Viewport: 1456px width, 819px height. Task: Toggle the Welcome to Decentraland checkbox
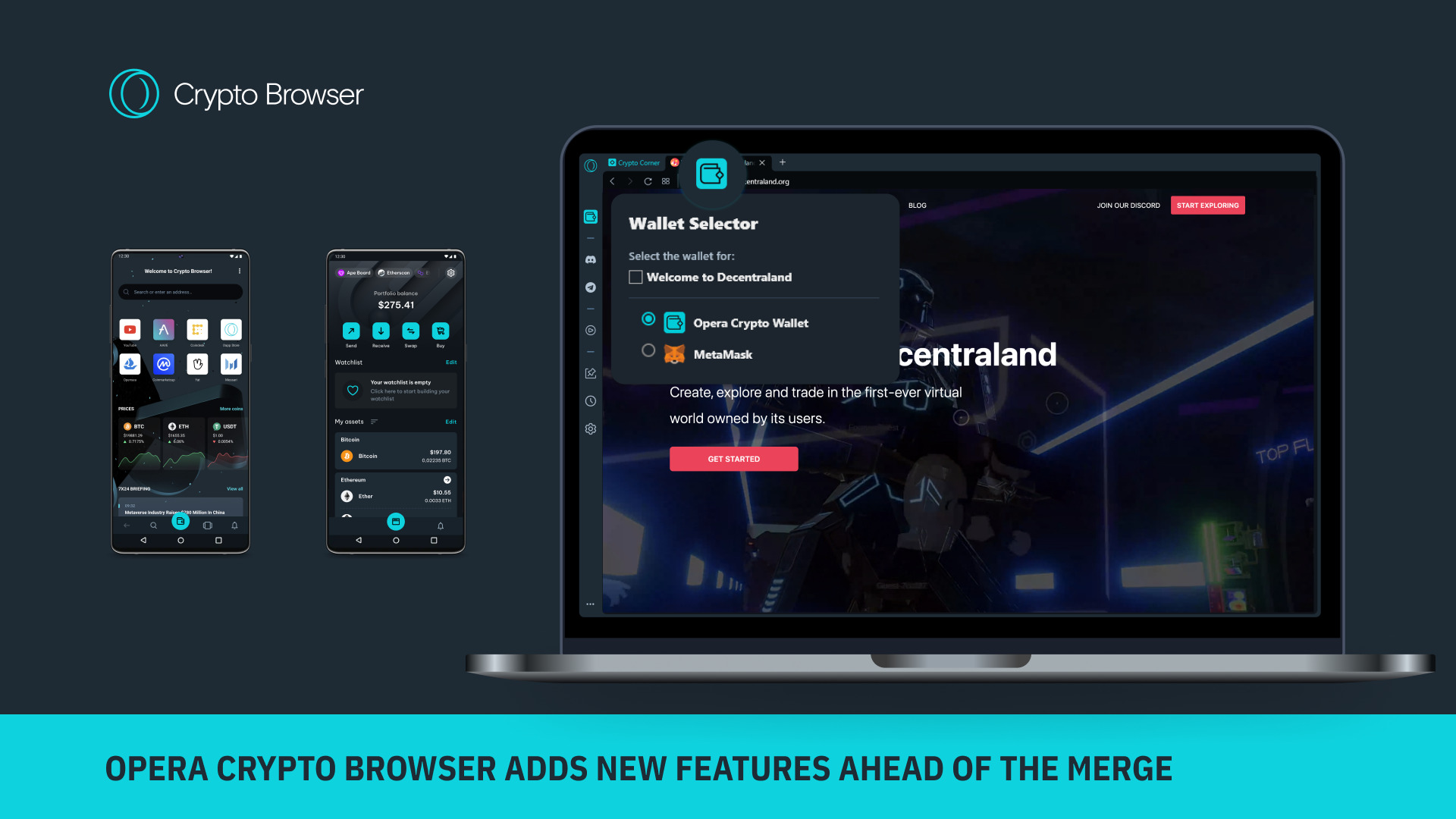click(x=635, y=278)
